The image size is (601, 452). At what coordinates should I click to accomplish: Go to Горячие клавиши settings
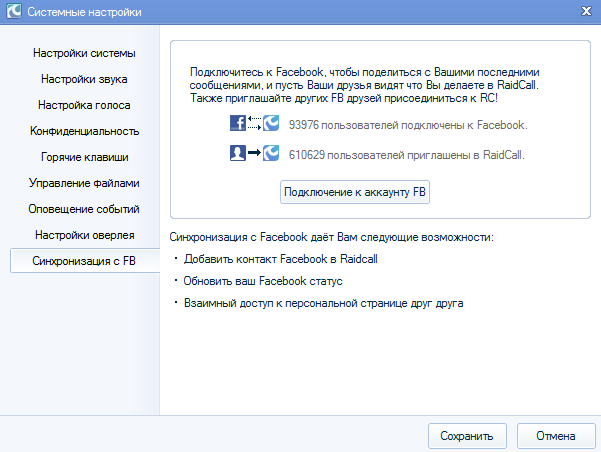84,157
